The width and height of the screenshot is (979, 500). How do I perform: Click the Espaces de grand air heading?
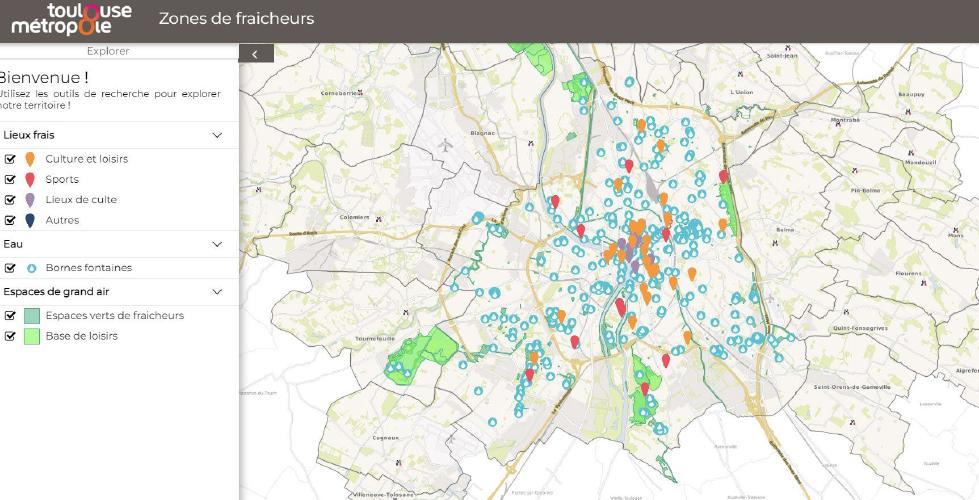[x=57, y=292]
